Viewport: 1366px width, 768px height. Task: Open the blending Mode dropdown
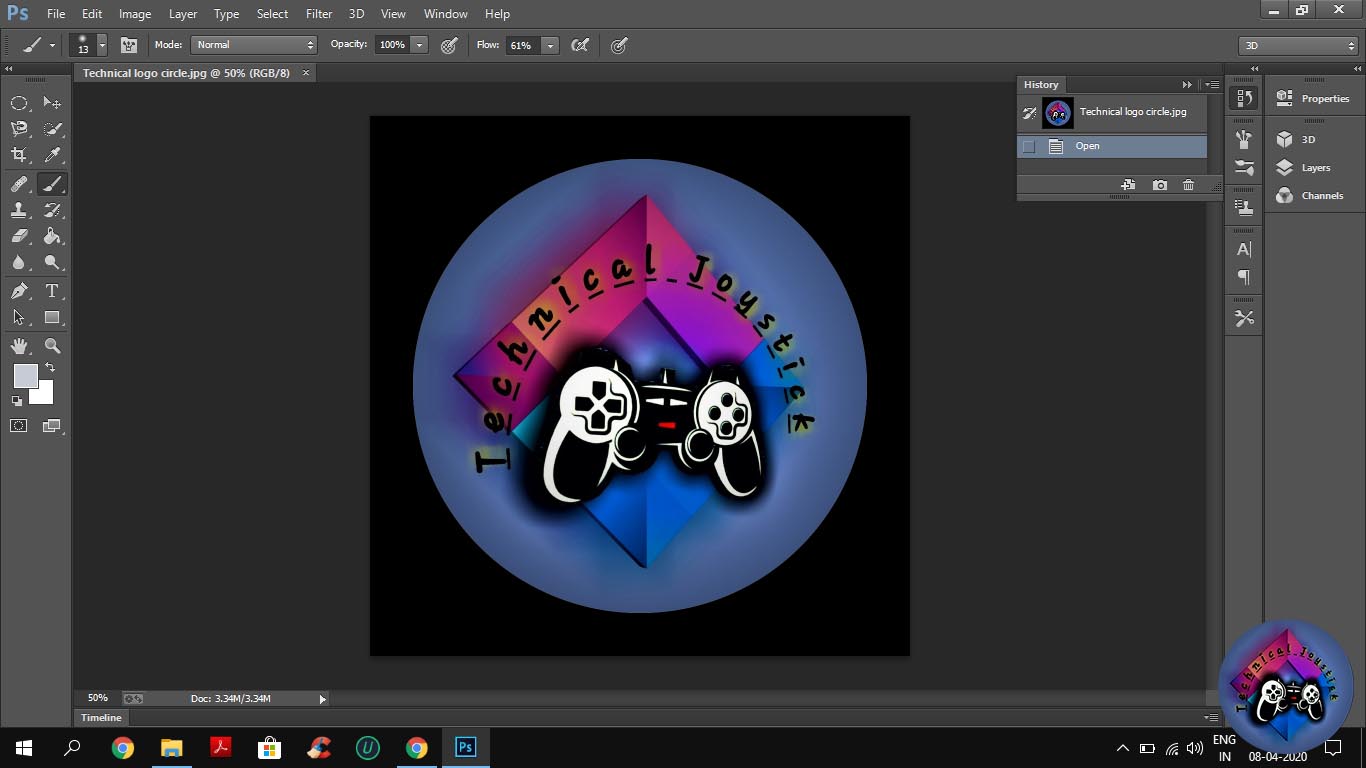(x=254, y=45)
